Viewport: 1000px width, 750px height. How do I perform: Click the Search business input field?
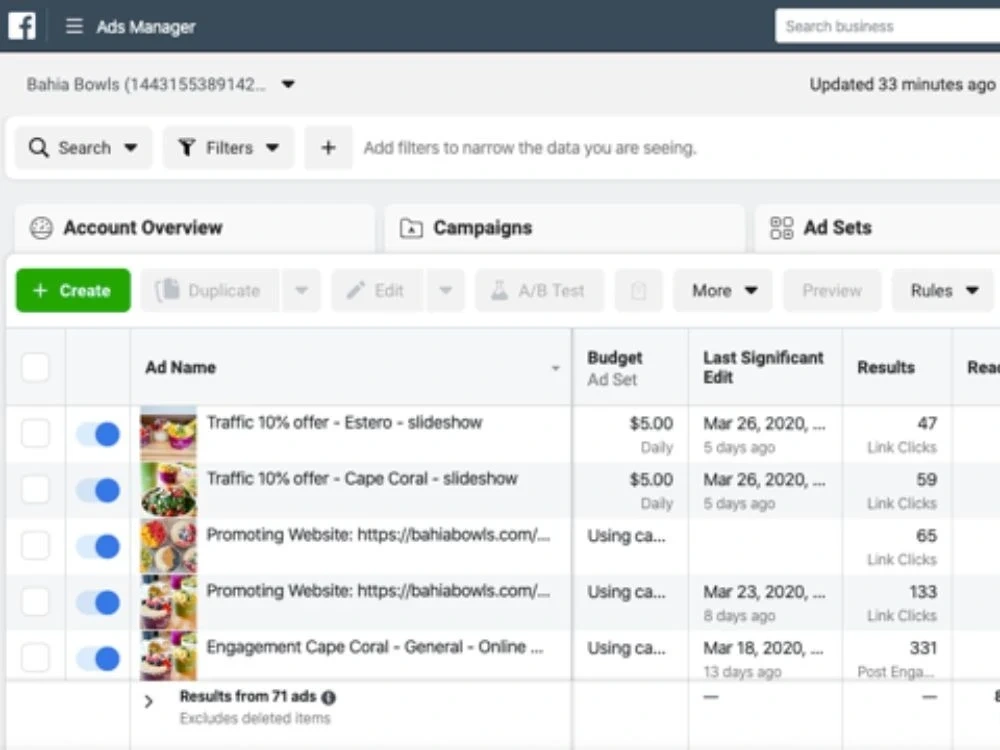888,26
